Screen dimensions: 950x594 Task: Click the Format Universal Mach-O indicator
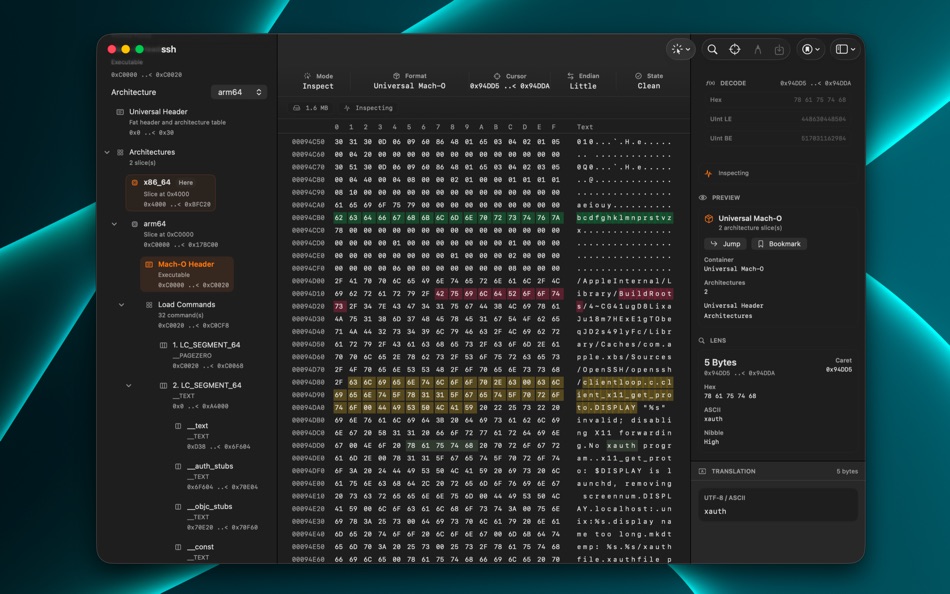coord(410,81)
